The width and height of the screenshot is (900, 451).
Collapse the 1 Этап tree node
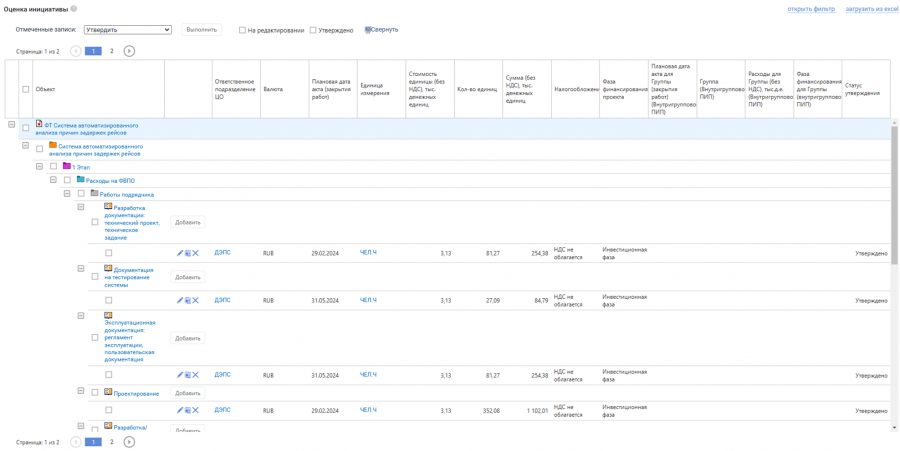pos(40,167)
